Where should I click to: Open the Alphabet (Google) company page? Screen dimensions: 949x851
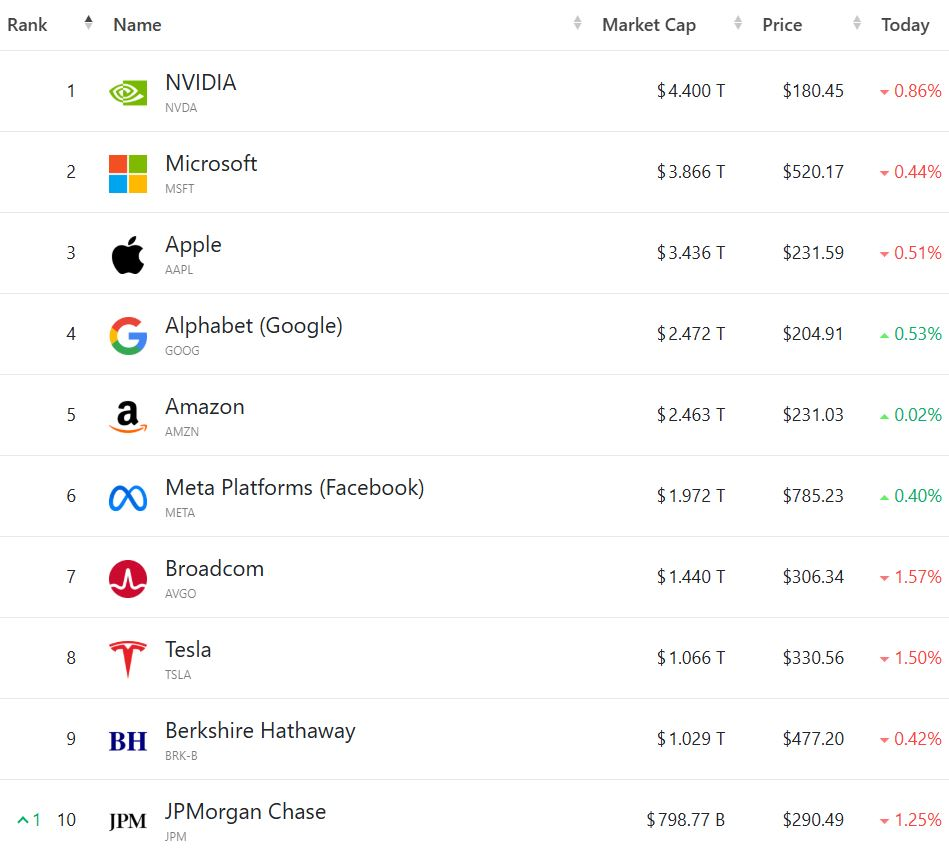254,326
